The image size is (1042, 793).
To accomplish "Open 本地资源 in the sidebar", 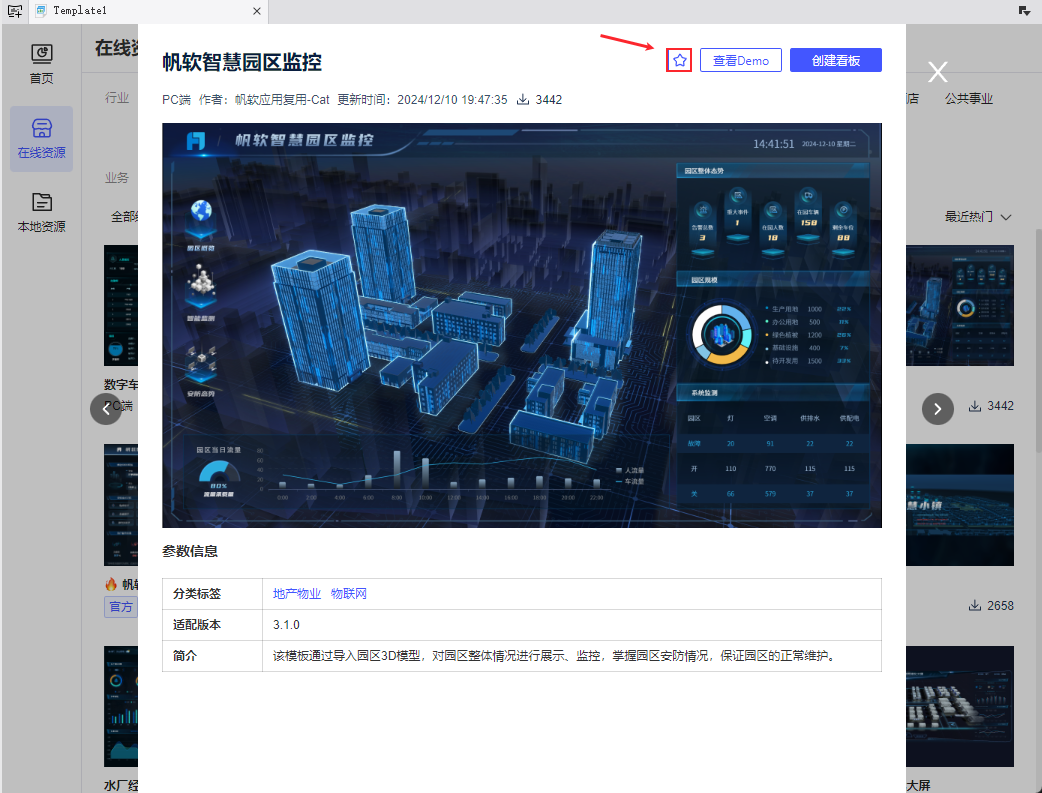I will tap(41, 213).
